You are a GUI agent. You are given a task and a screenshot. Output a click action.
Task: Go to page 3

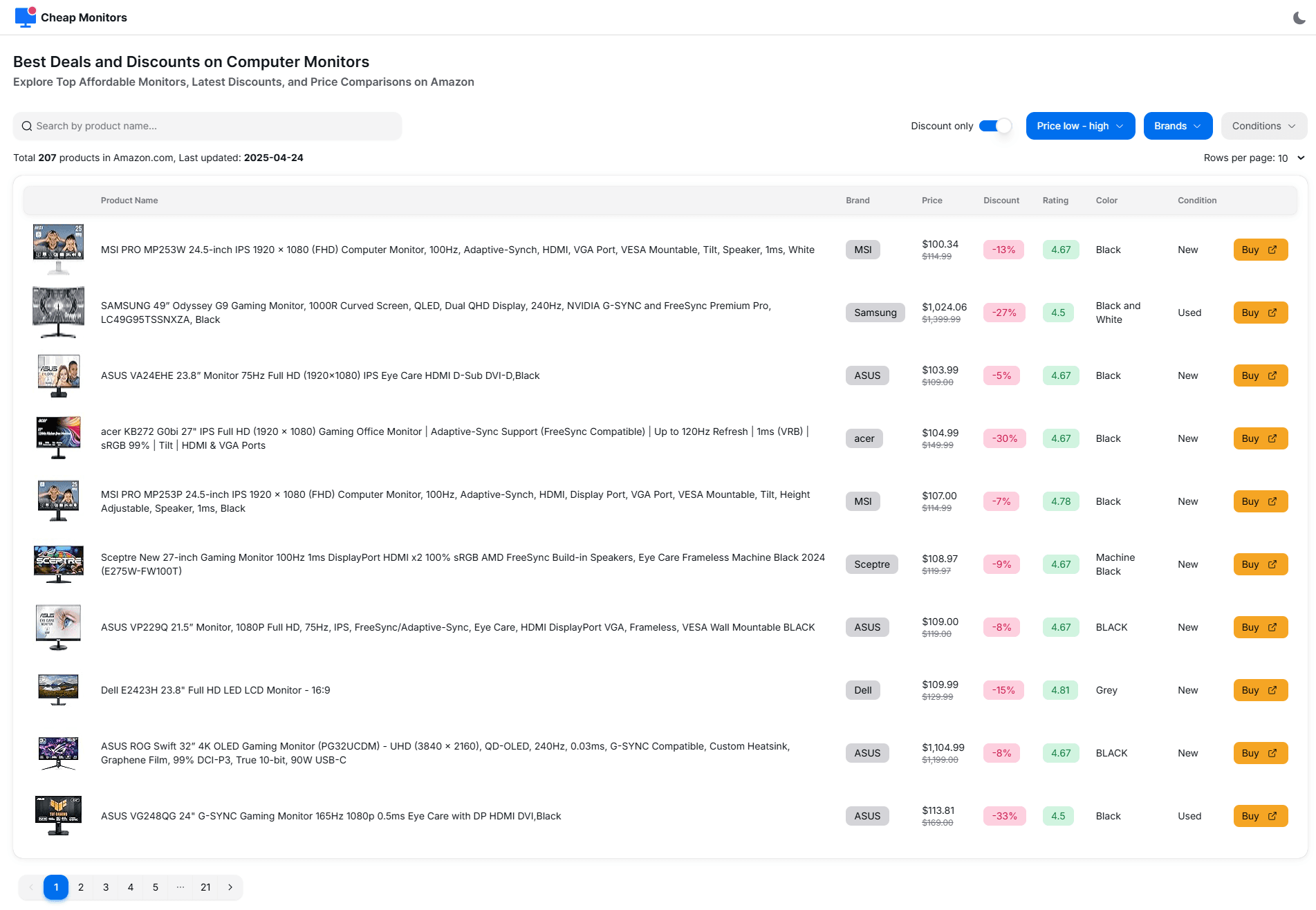coord(106,887)
